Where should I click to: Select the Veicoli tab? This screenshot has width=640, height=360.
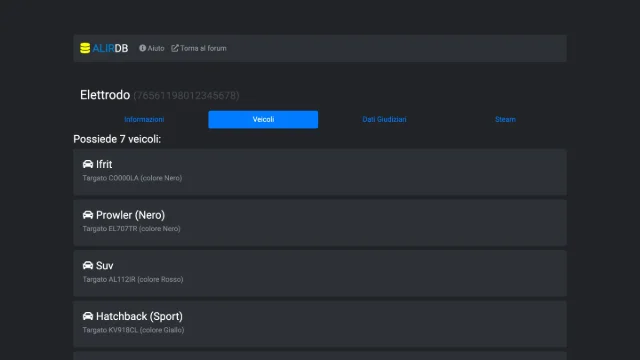[x=263, y=120]
